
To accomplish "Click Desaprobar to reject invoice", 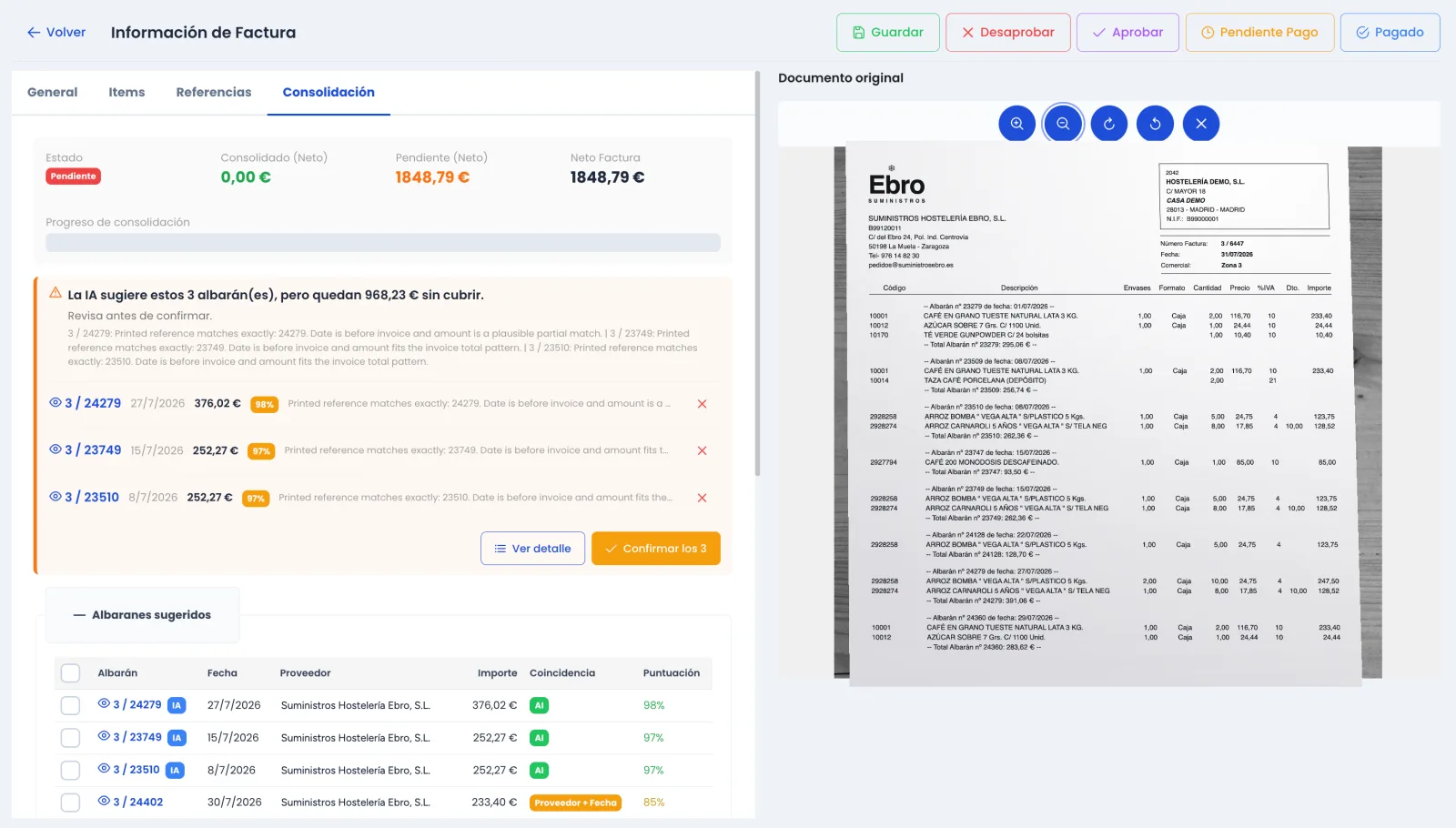I will [x=1007, y=32].
